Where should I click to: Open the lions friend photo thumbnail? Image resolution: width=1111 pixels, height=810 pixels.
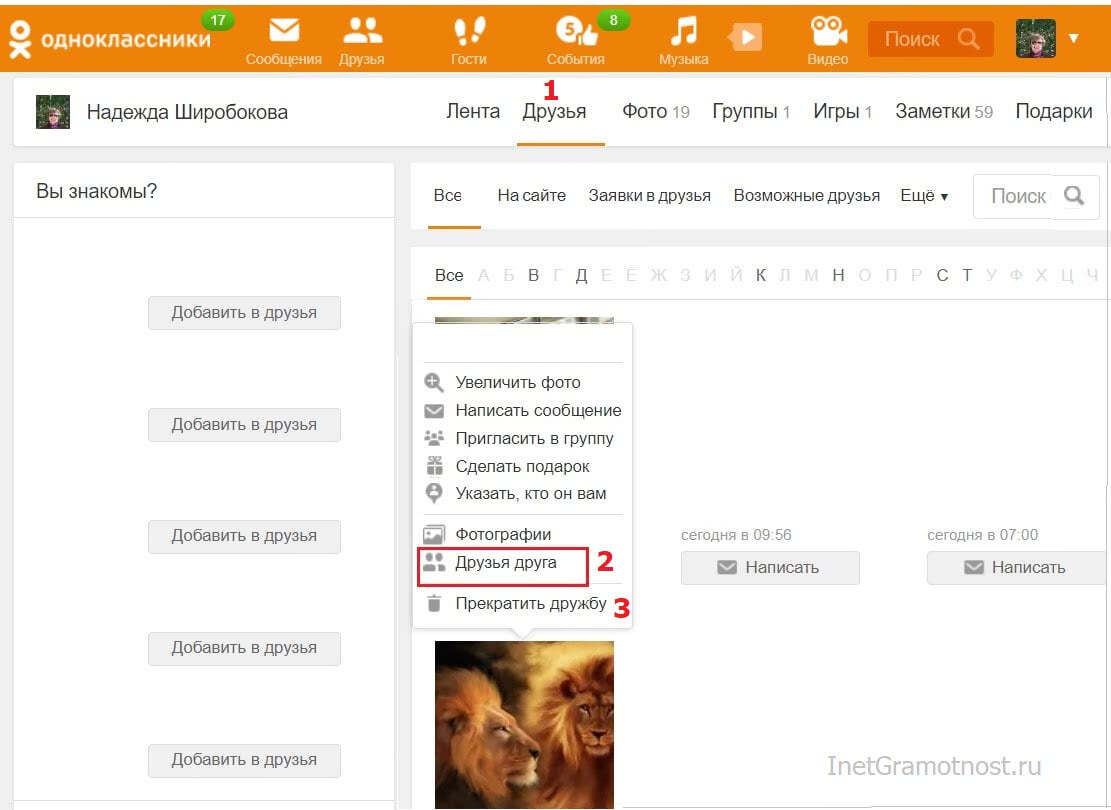point(524,722)
